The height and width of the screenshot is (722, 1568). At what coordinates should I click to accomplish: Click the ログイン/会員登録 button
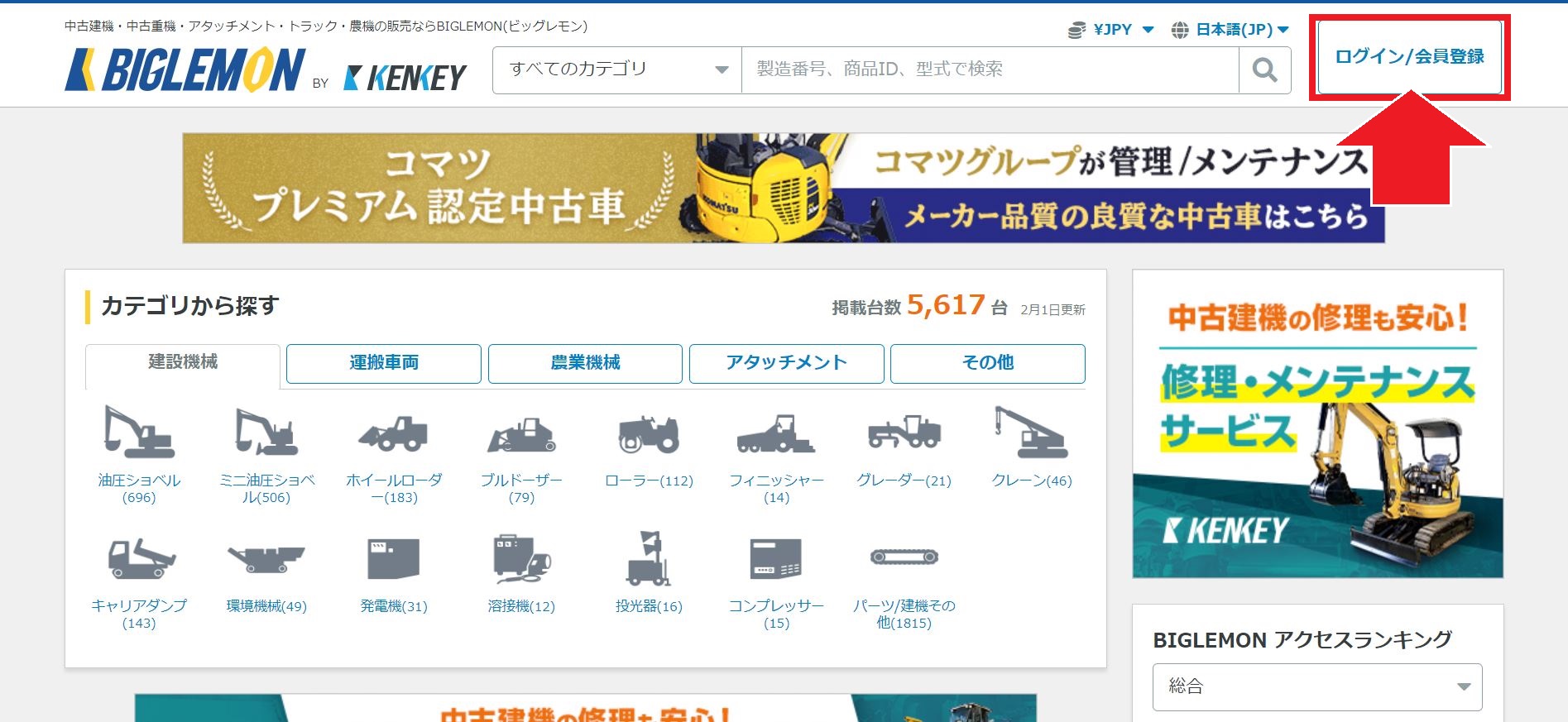point(1410,57)
